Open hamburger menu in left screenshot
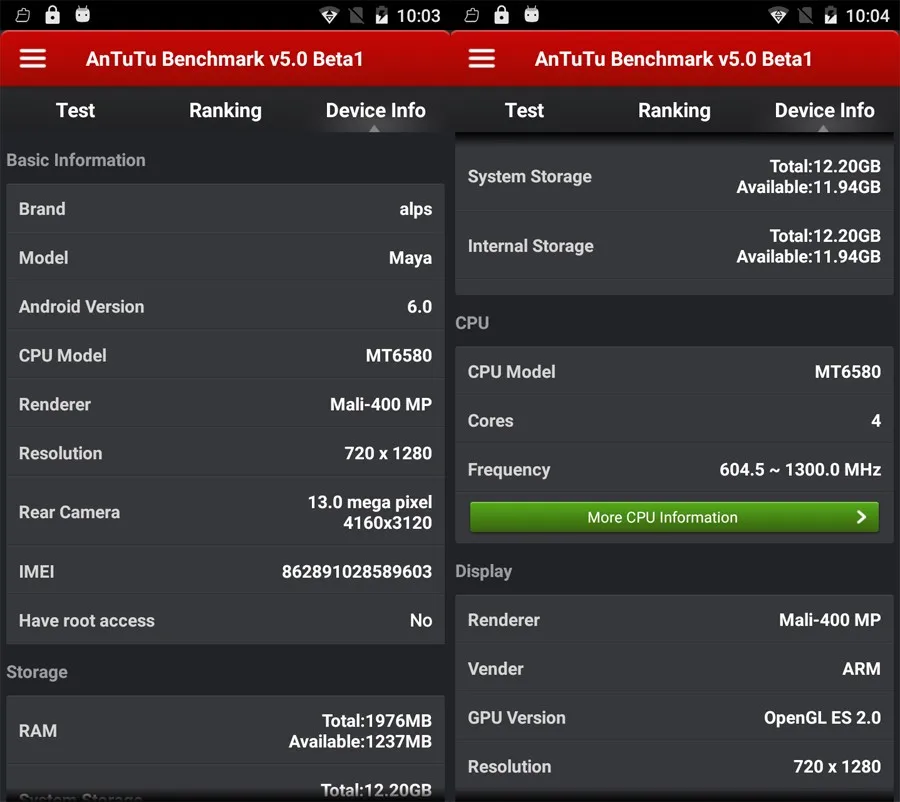The width and height of the screenshot is (900, 802). (x=33, y=59)
